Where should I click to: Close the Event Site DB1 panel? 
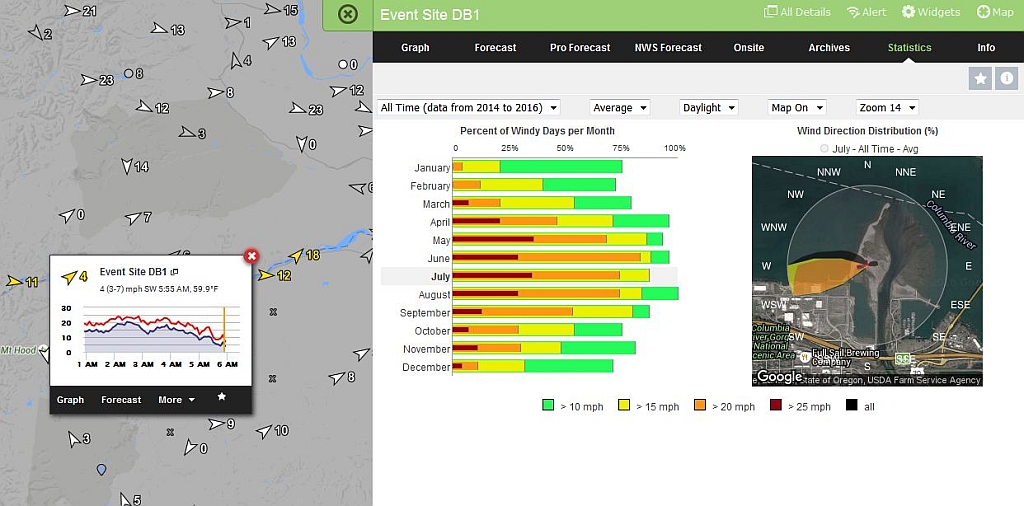(x=347, y=14)
